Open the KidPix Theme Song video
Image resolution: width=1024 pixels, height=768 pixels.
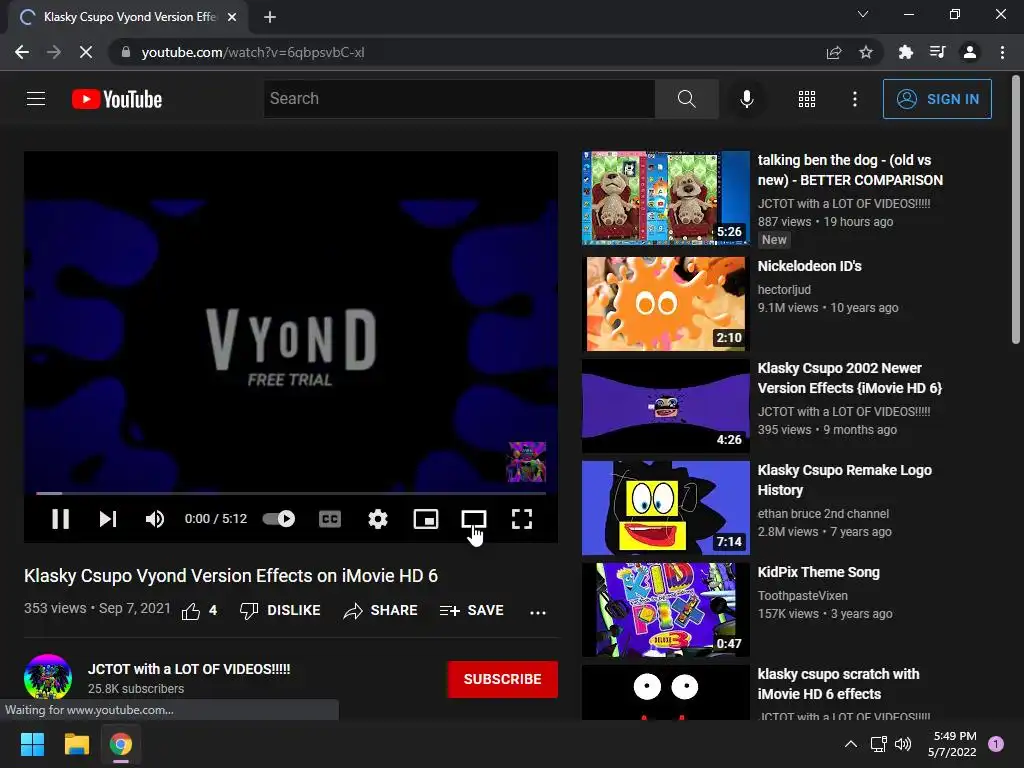click(x=818, y=572)
